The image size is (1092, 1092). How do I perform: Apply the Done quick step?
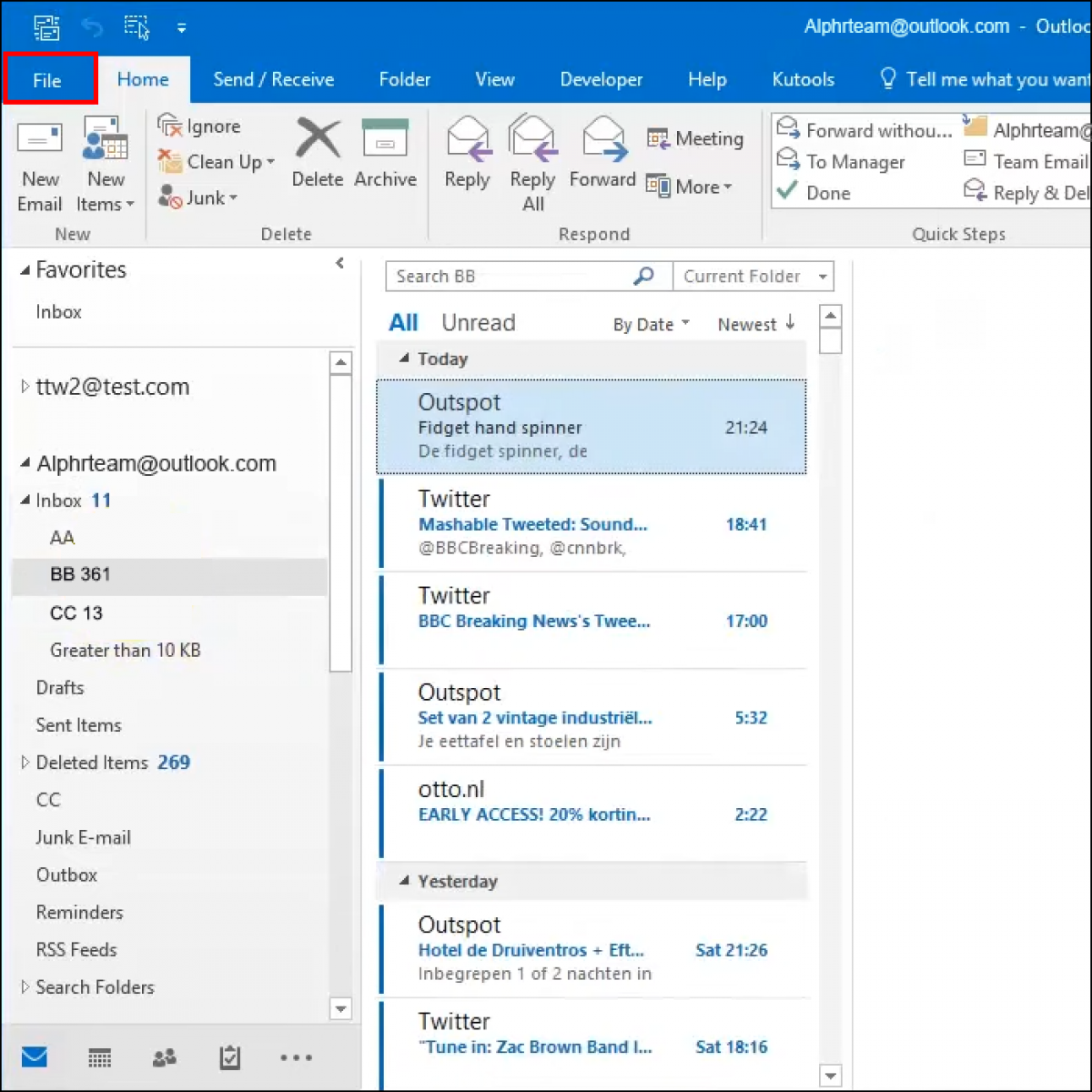click(x=814, y=192)
